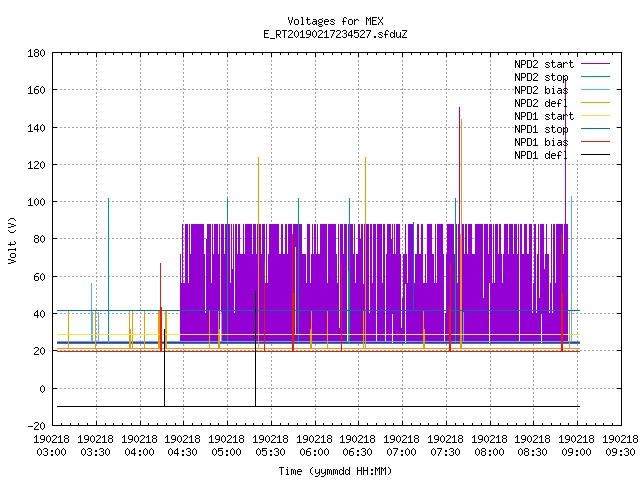This screenshot has height=480, width=640.
Task: Click the 'Volt (V)' y-axis label
Action: [13, 241]
